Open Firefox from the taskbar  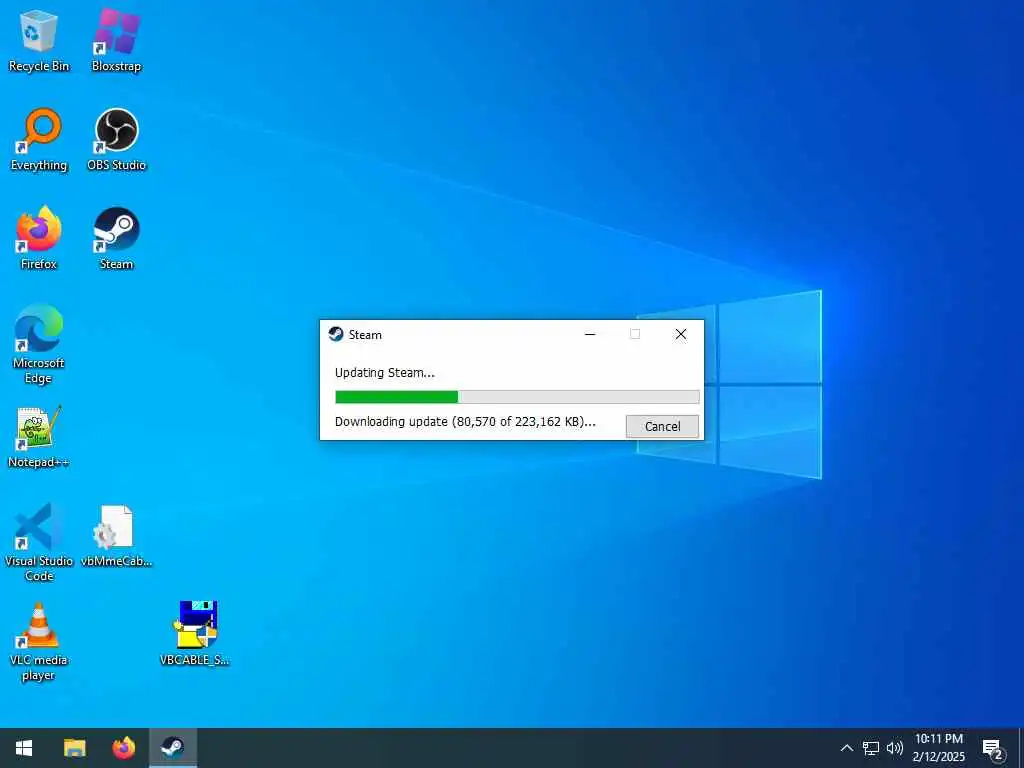pyautogui.click(x=123, y=748)
